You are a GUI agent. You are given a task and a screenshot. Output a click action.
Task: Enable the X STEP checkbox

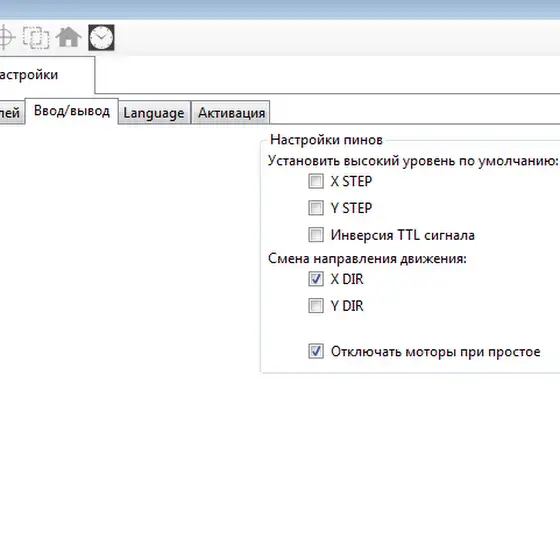[x=316, y=181]
